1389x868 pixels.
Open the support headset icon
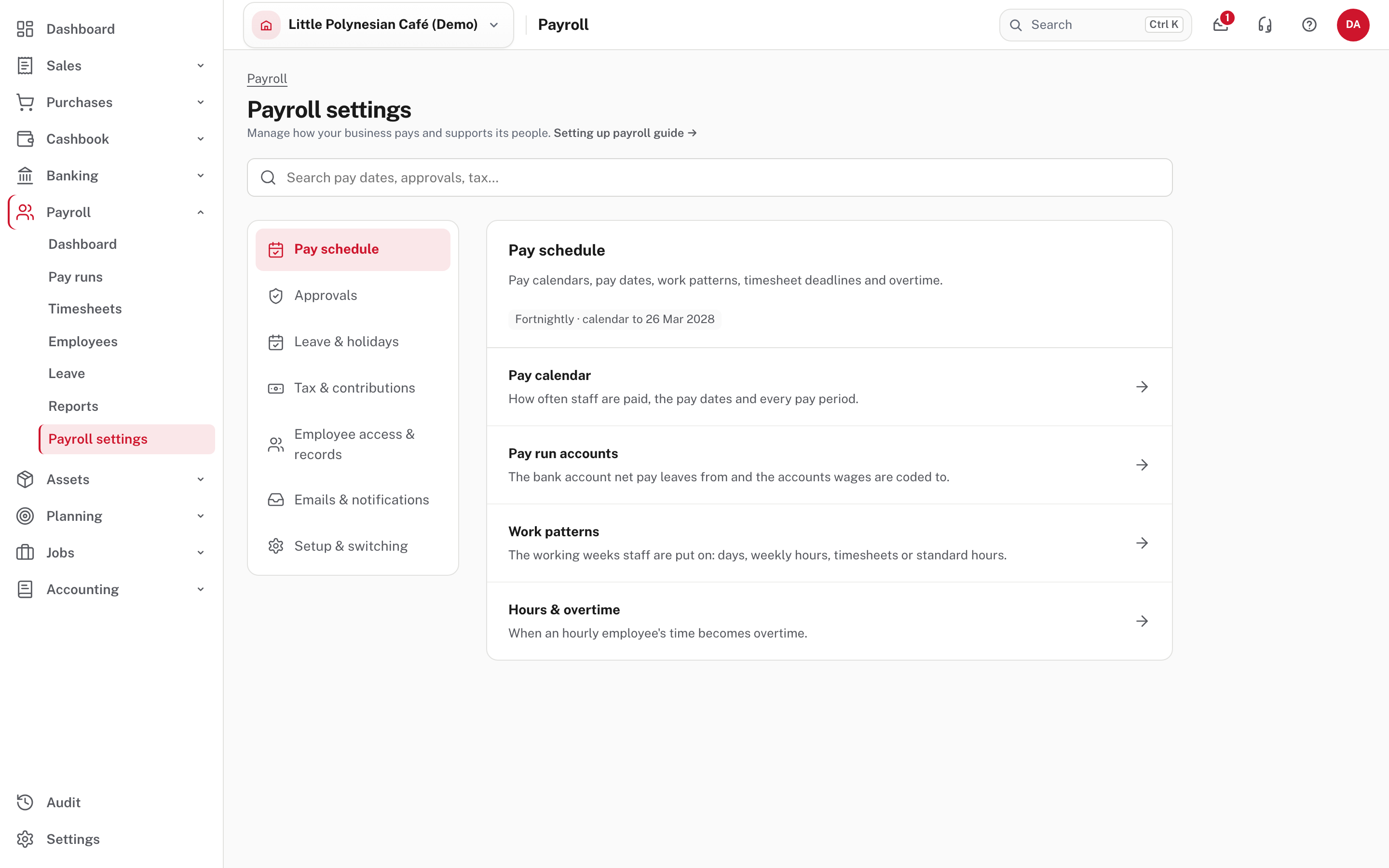coord(1265,25)
